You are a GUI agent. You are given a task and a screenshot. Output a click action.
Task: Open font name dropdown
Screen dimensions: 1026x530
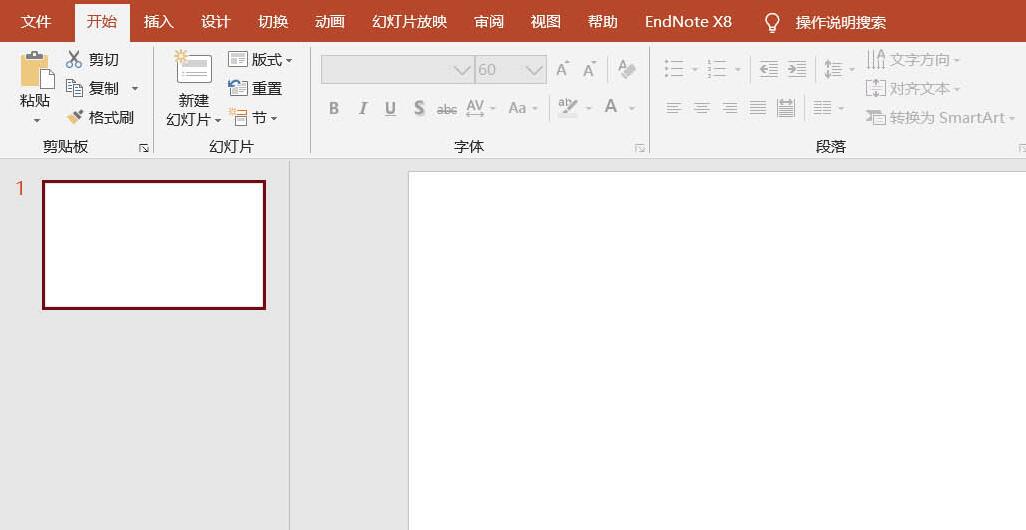coord(463,70)
